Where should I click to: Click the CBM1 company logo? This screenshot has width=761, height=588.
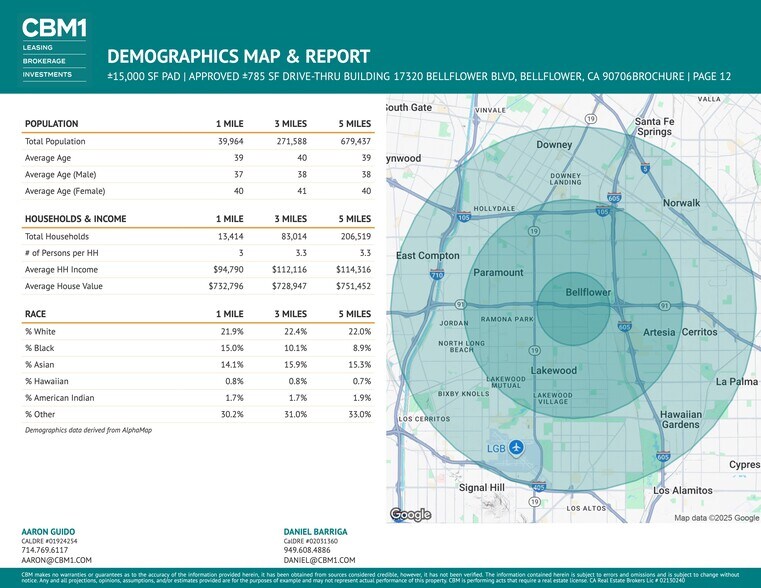(54, 27)
